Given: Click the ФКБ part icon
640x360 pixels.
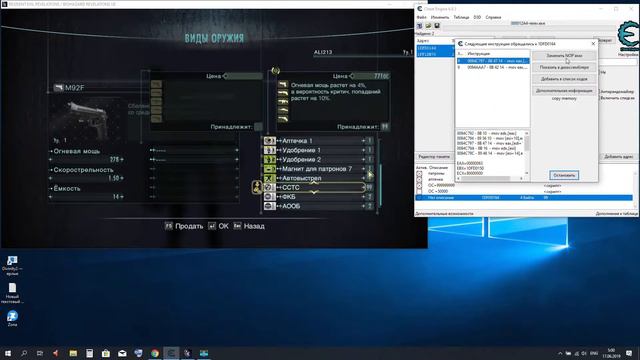Looking at the screenshot, I should pyautogui.click(x=269, y=197).
